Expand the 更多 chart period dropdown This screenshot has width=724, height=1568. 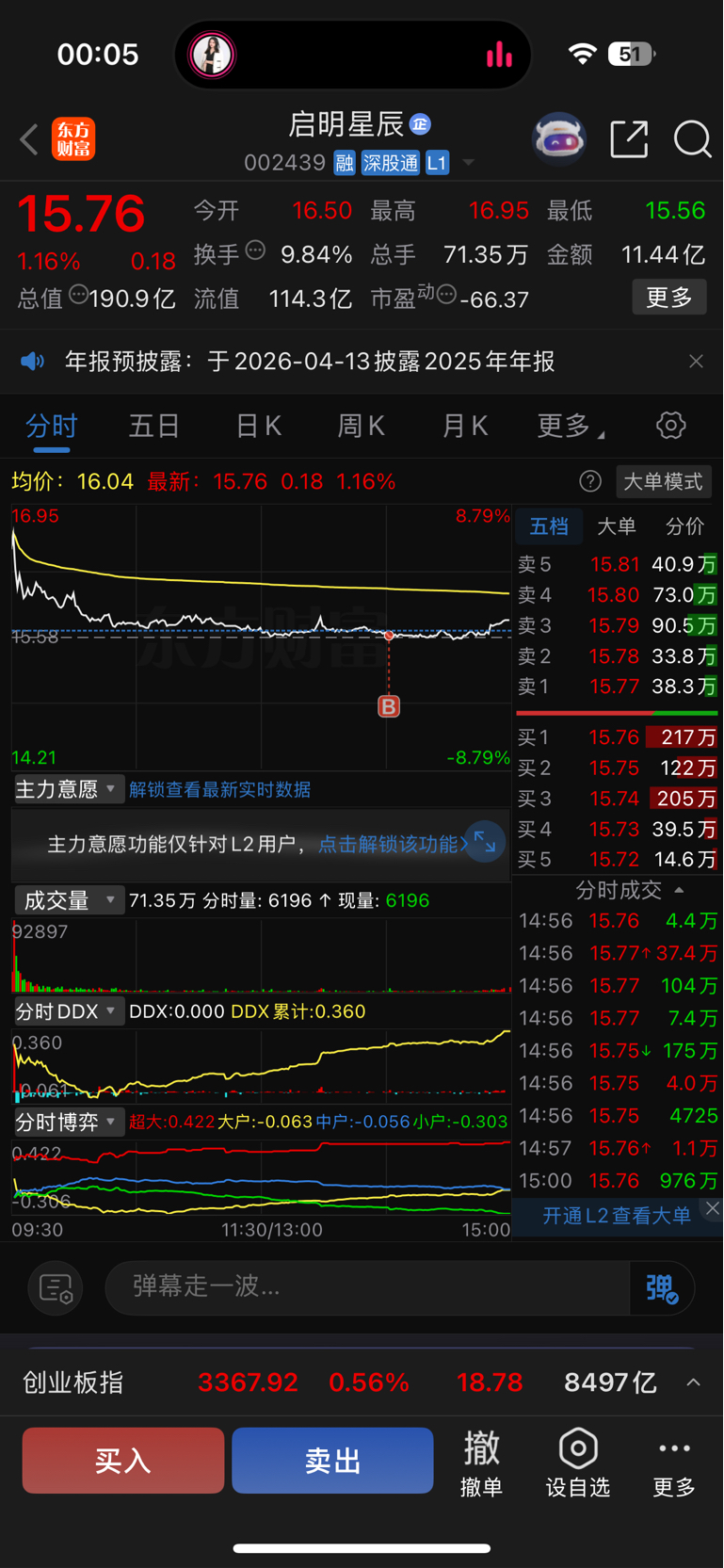(x=571, y=426)
